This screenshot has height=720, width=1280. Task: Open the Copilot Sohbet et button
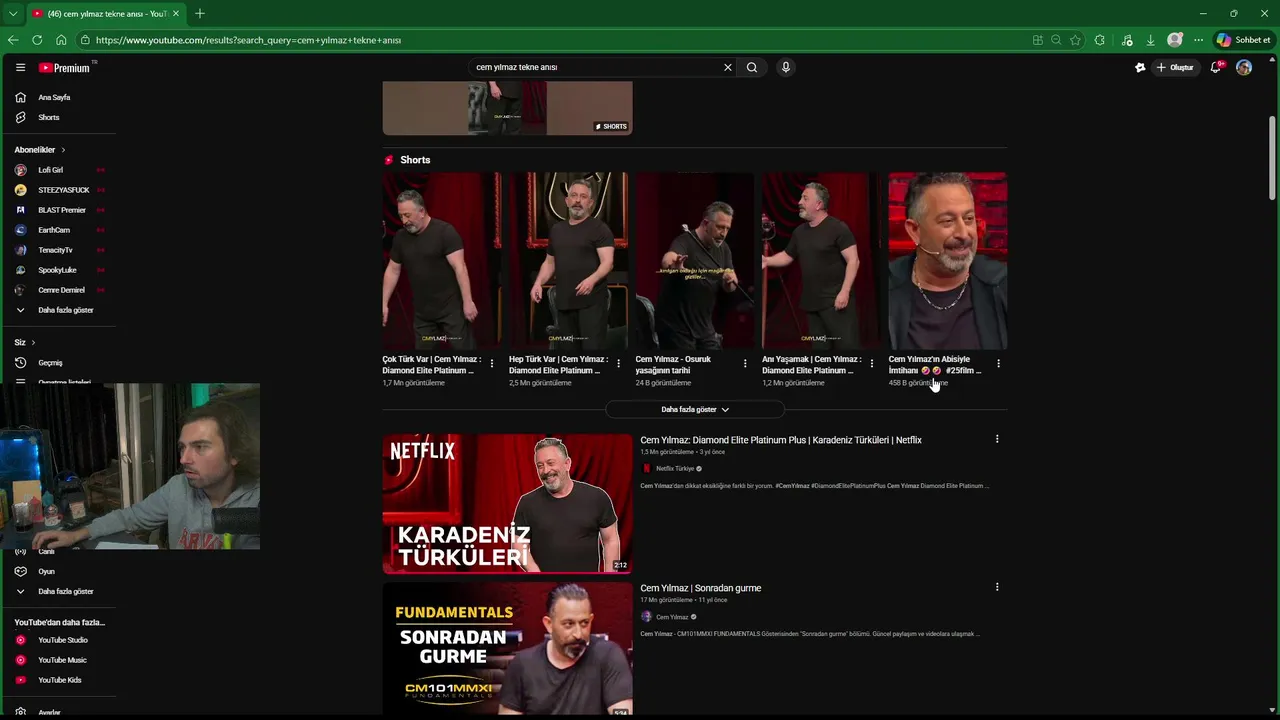click(x=1244, y=40)
